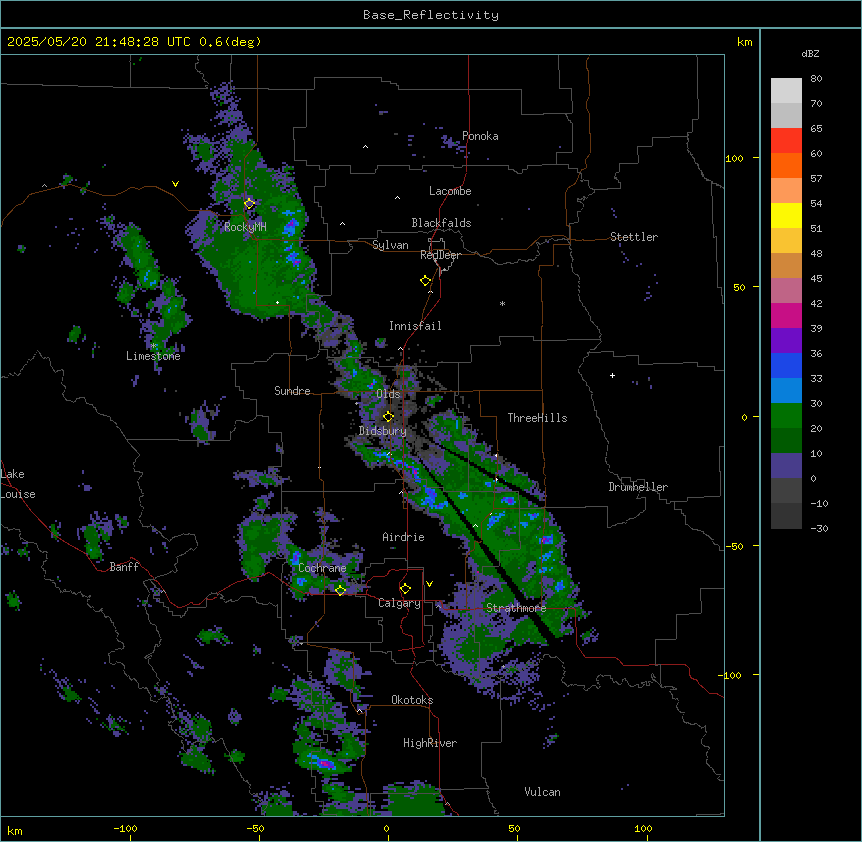Screen dimensions: 862x842
Task: Click the RockyMH label
Action: point(245,227)
